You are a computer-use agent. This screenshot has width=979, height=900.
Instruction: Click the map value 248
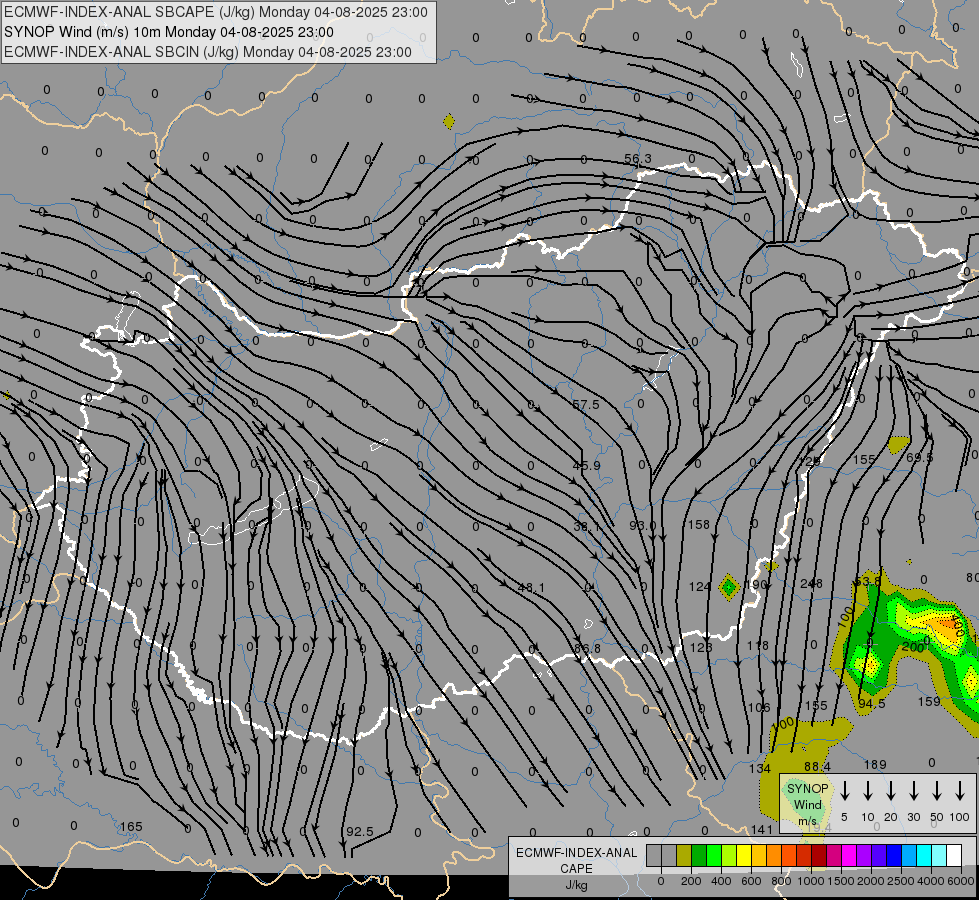click(x=811, y=584)
